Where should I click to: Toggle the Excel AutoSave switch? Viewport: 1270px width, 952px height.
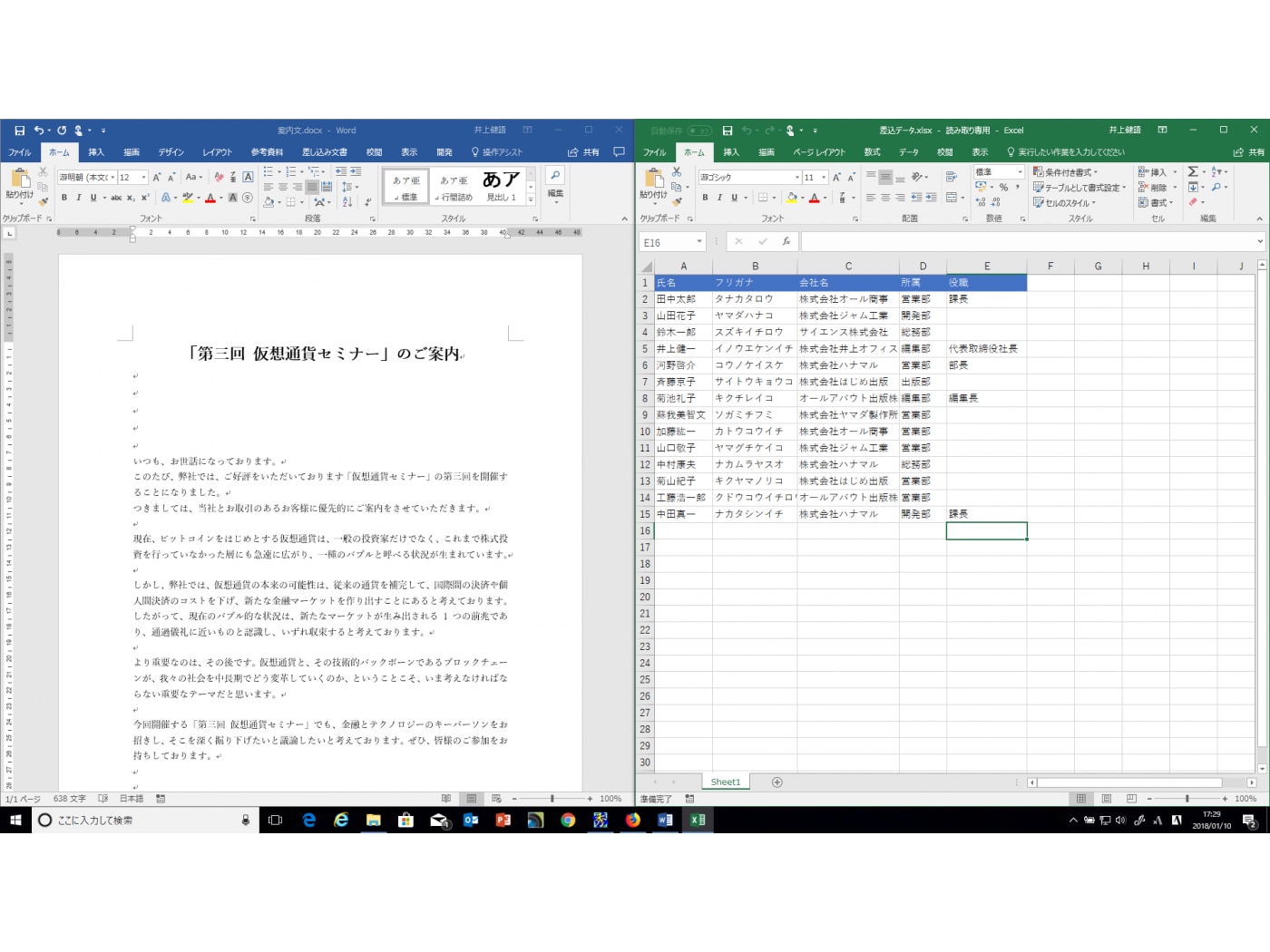point(698,131)
